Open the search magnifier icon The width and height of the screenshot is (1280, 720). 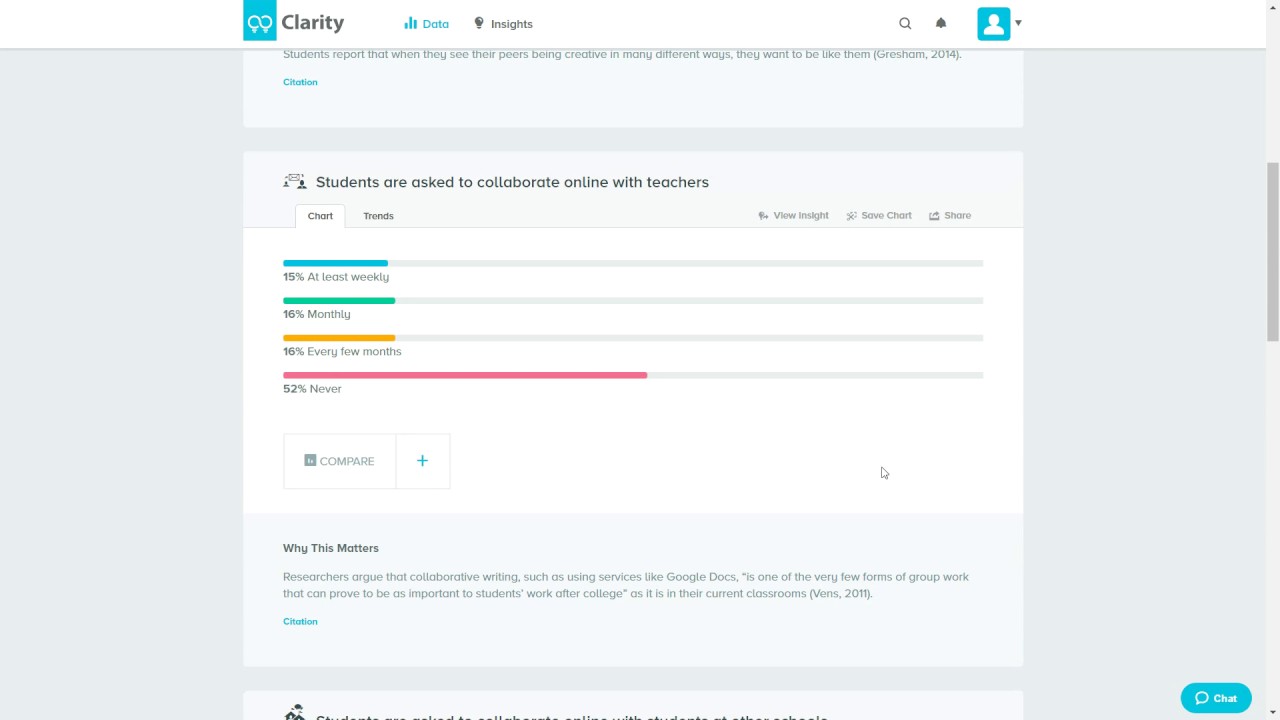905,23
